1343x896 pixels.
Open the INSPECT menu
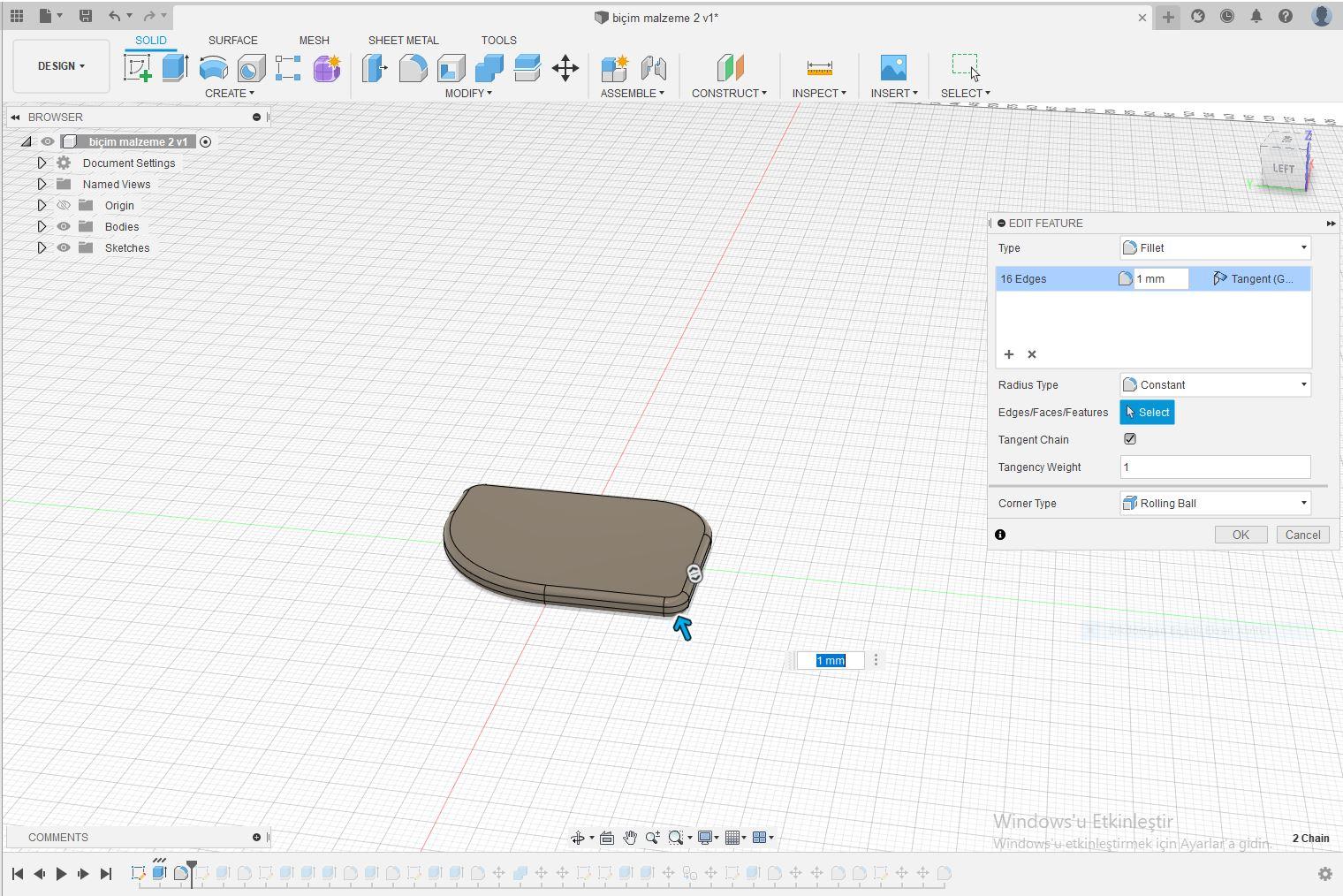(x=819, y=93)
